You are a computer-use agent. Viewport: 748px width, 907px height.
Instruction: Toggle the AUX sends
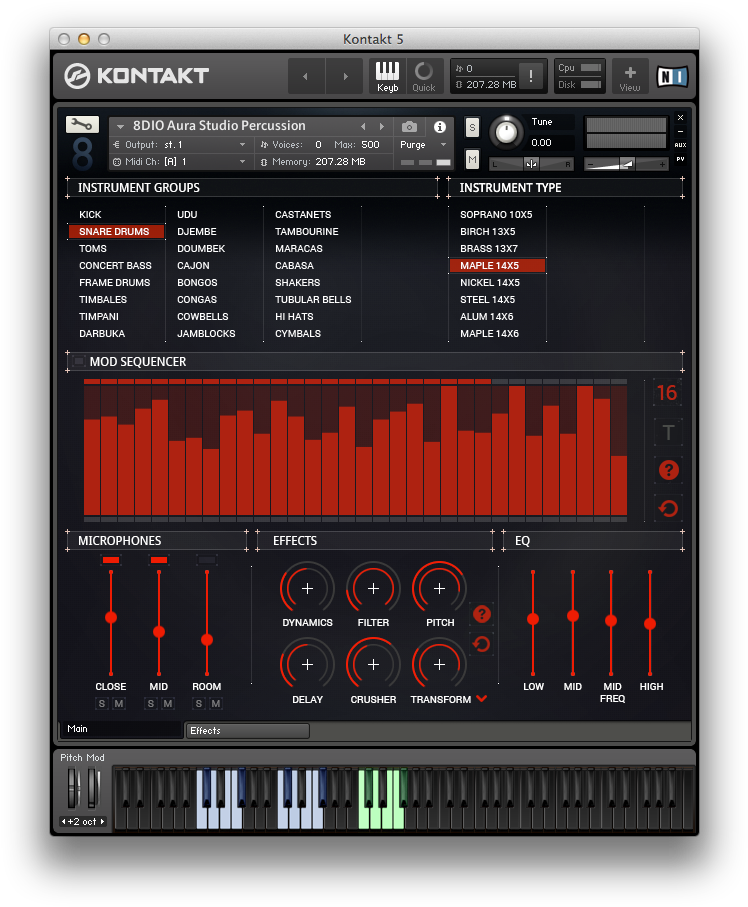coord(680,145)
